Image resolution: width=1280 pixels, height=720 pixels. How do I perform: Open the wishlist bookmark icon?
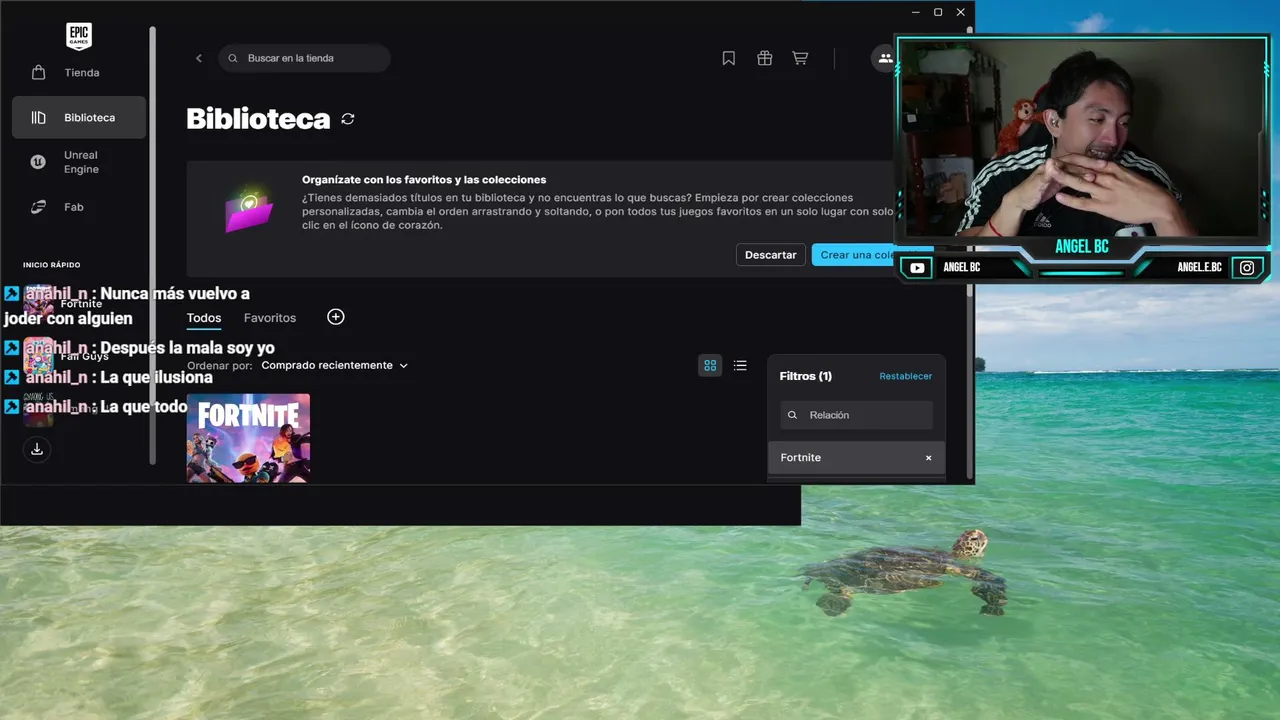[x=729, y=58]
